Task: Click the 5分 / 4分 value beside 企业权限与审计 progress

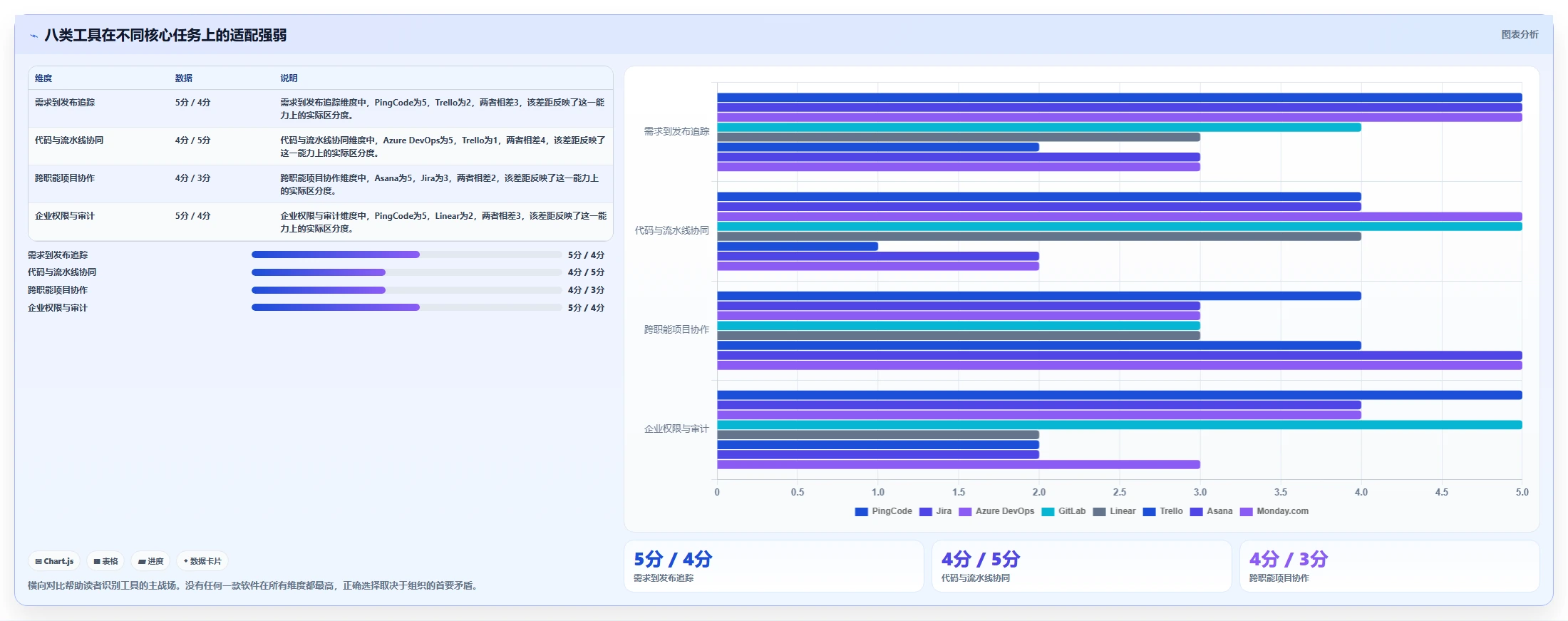Action: tap(586, 308)
